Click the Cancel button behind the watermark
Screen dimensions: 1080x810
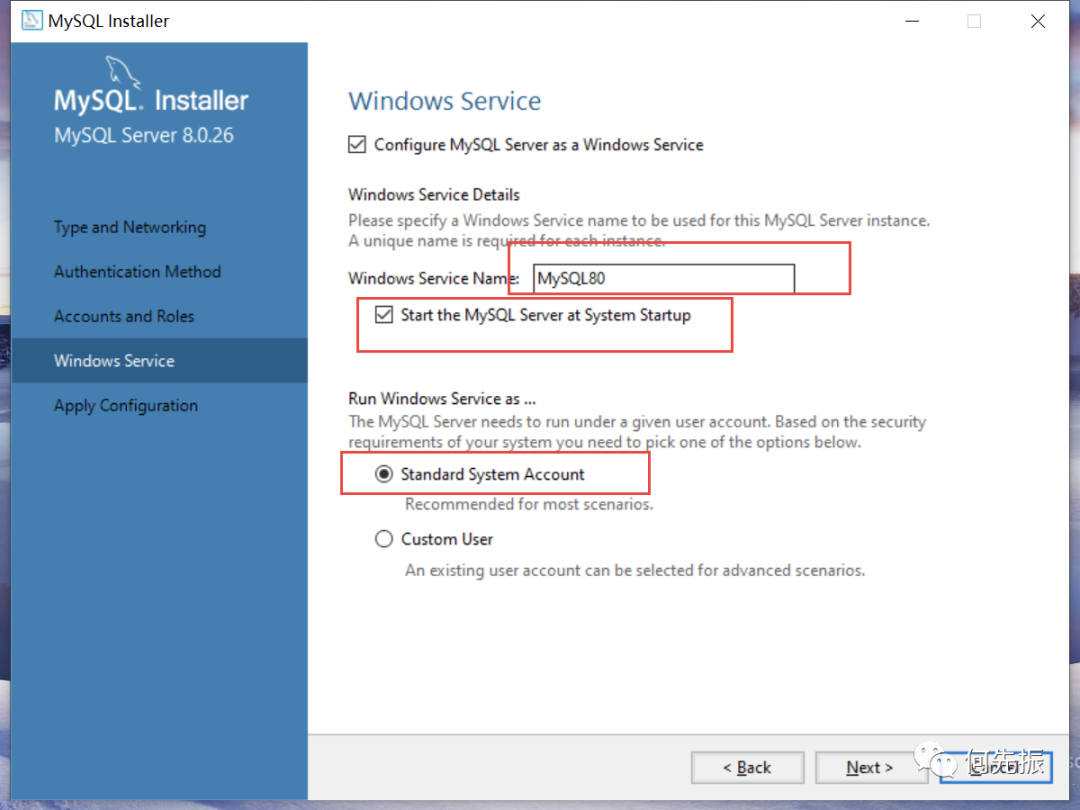click(996, 767)
